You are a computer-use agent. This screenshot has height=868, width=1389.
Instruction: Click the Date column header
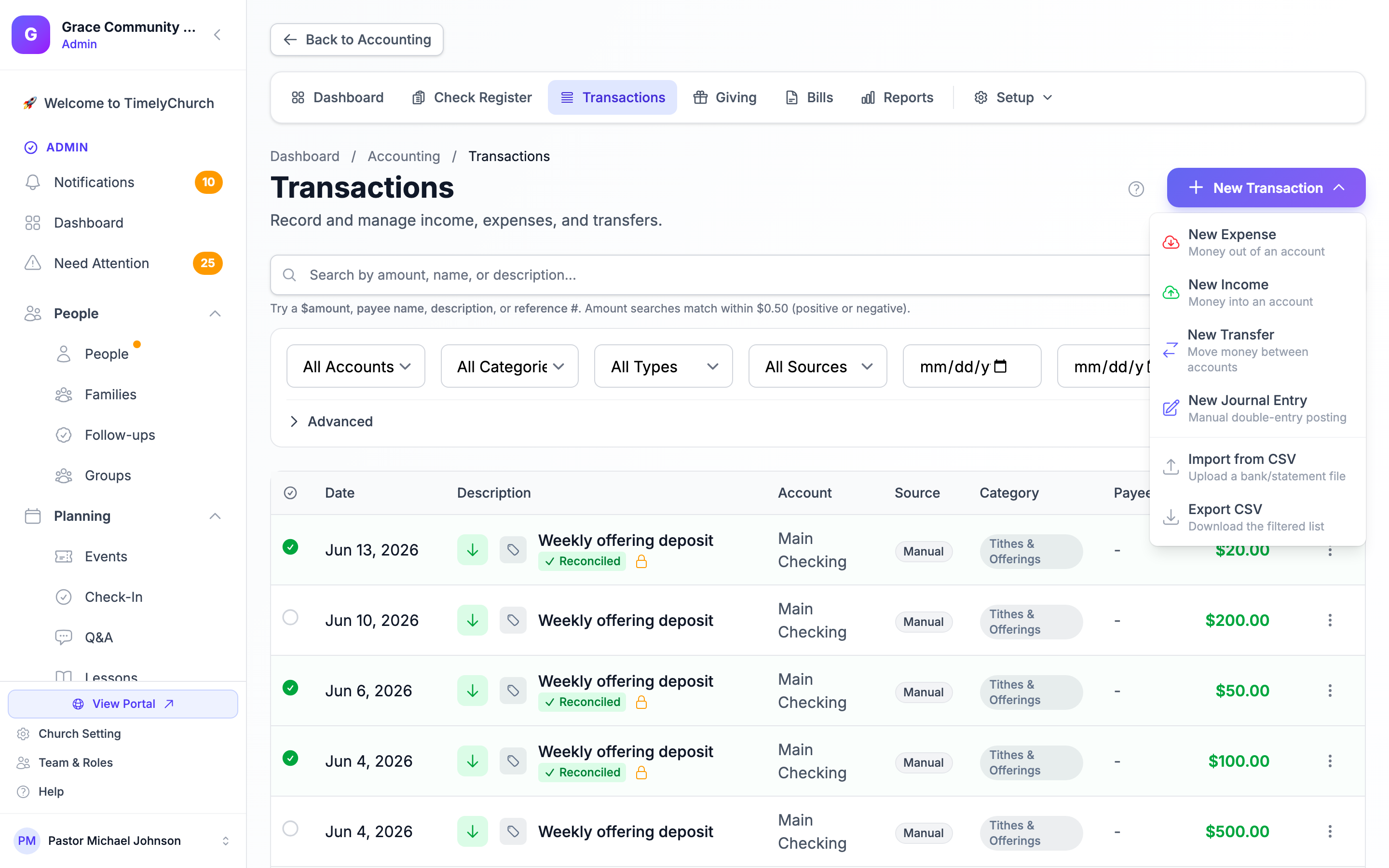[339, 492]
